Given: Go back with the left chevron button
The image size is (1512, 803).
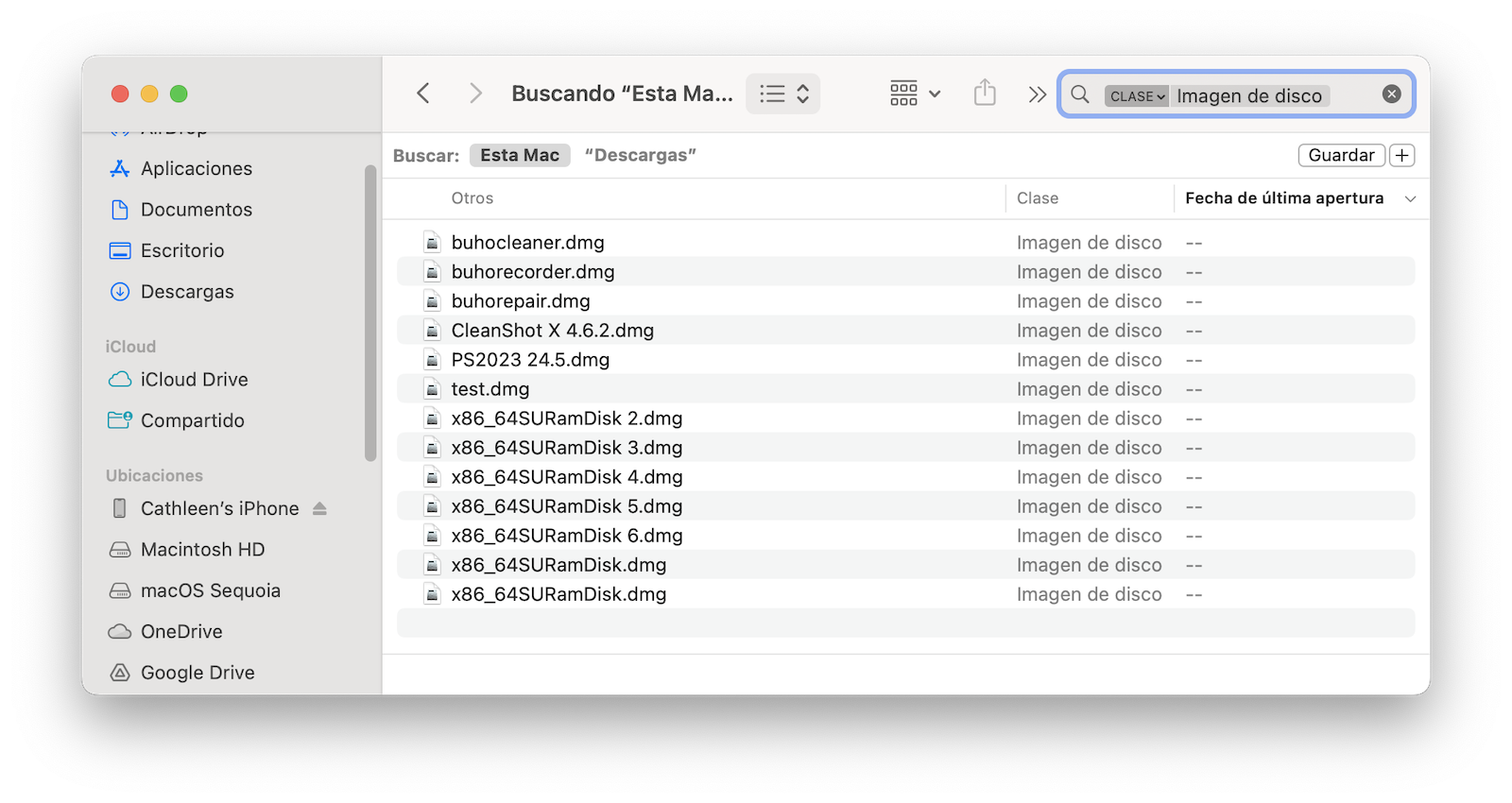Looking at the screenshot, I should 423,94.
